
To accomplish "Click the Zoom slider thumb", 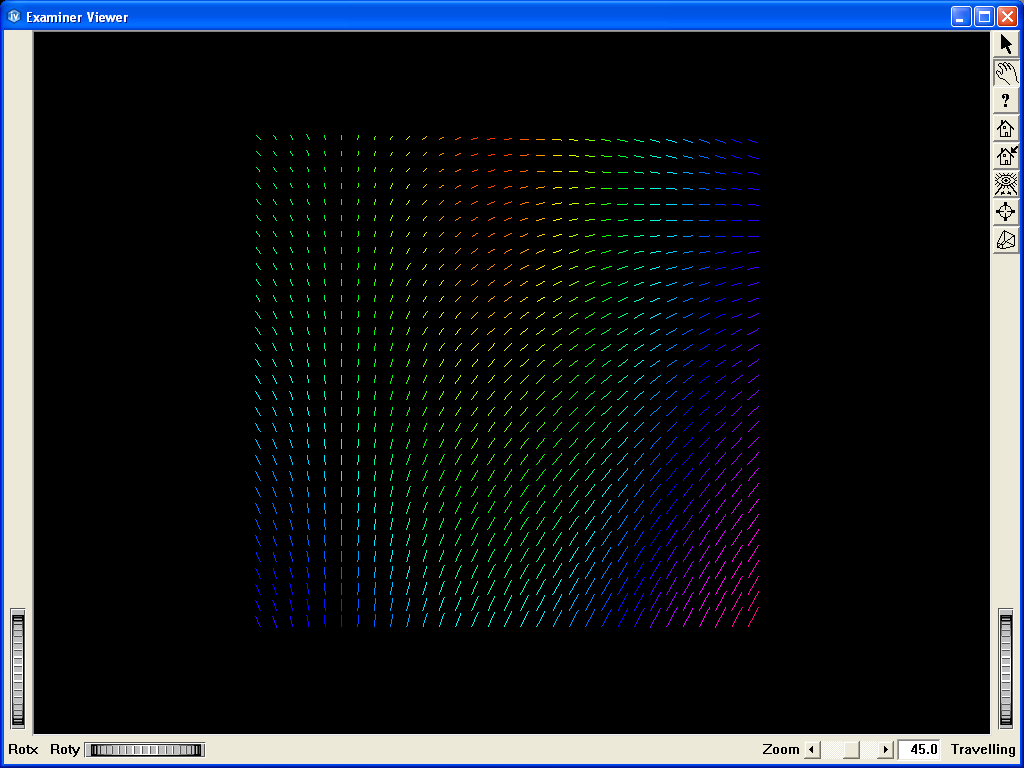I will tap(851, 750).
